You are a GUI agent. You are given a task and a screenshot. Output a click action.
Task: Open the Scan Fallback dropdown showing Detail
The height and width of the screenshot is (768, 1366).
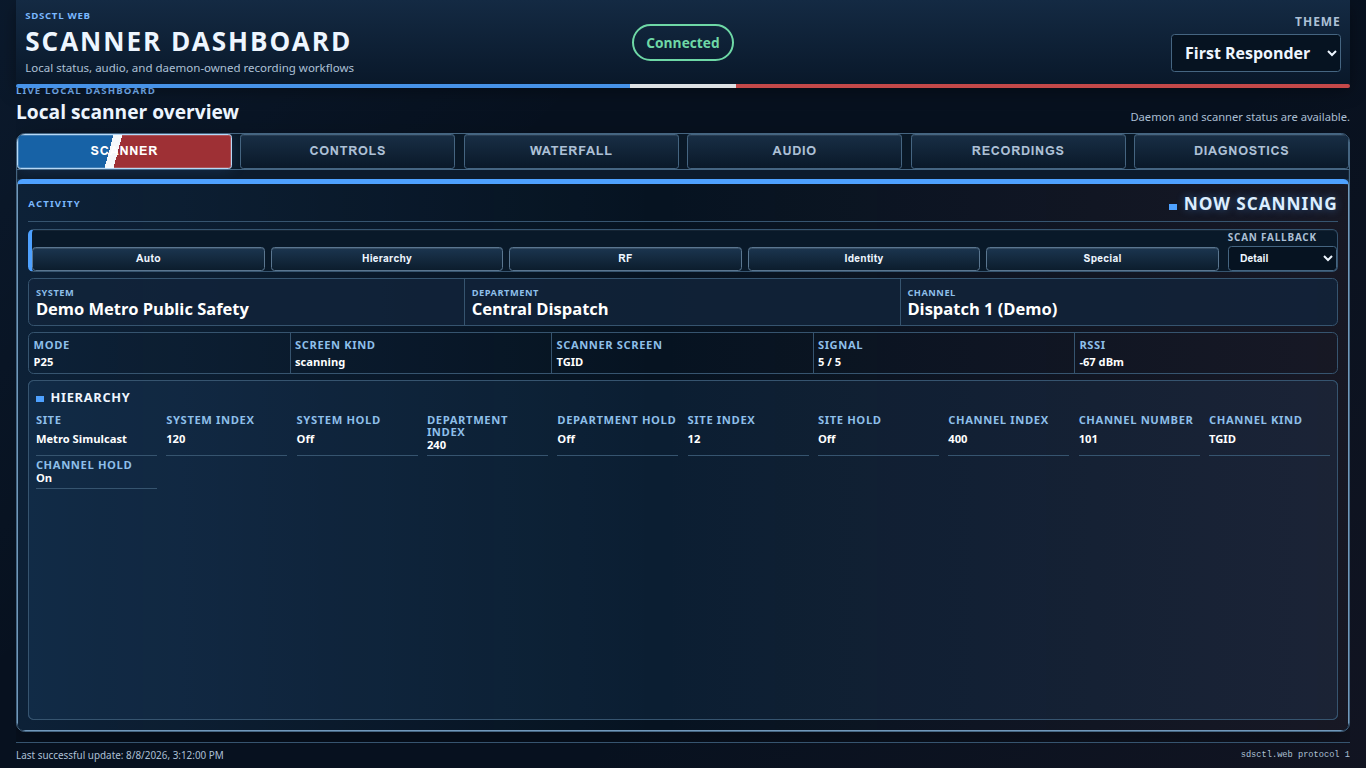(x=1282, y=258)
